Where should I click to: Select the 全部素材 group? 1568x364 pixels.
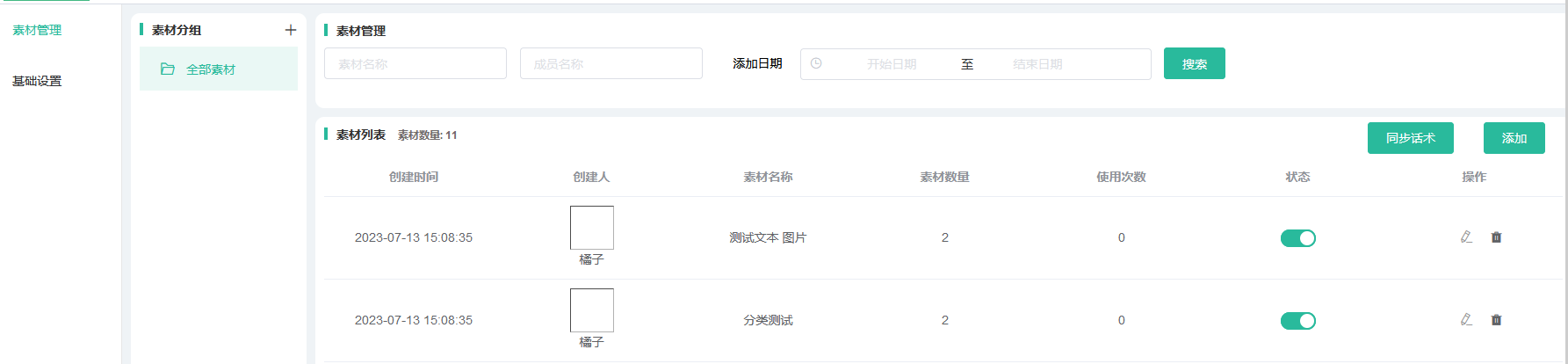211,69
